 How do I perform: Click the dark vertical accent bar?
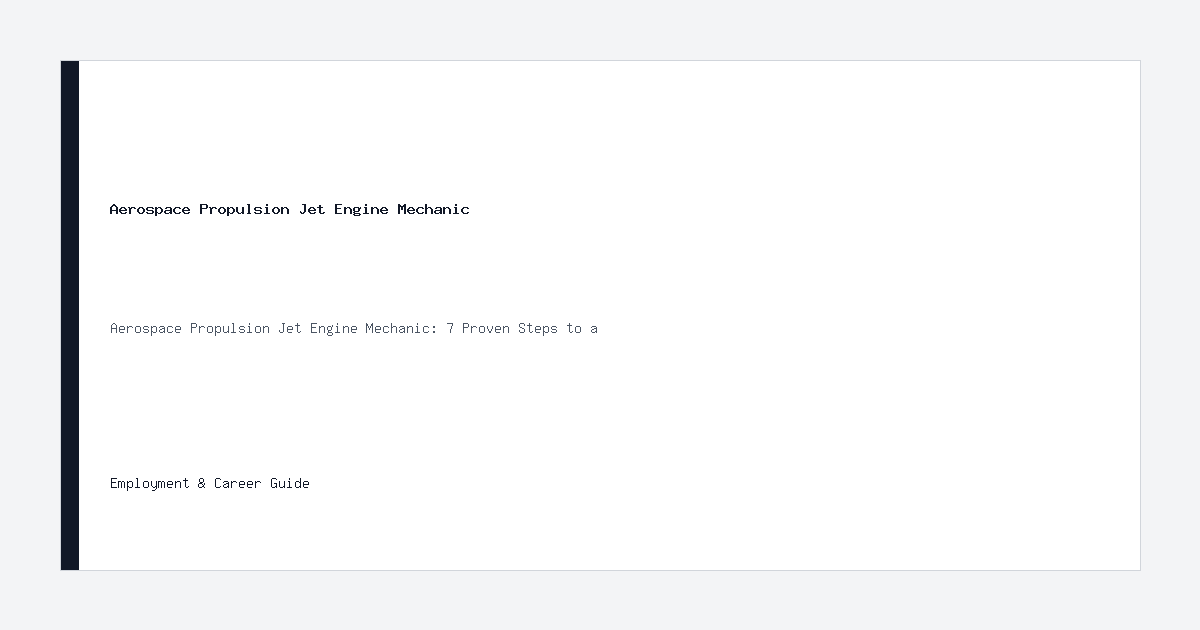point(70,315)
